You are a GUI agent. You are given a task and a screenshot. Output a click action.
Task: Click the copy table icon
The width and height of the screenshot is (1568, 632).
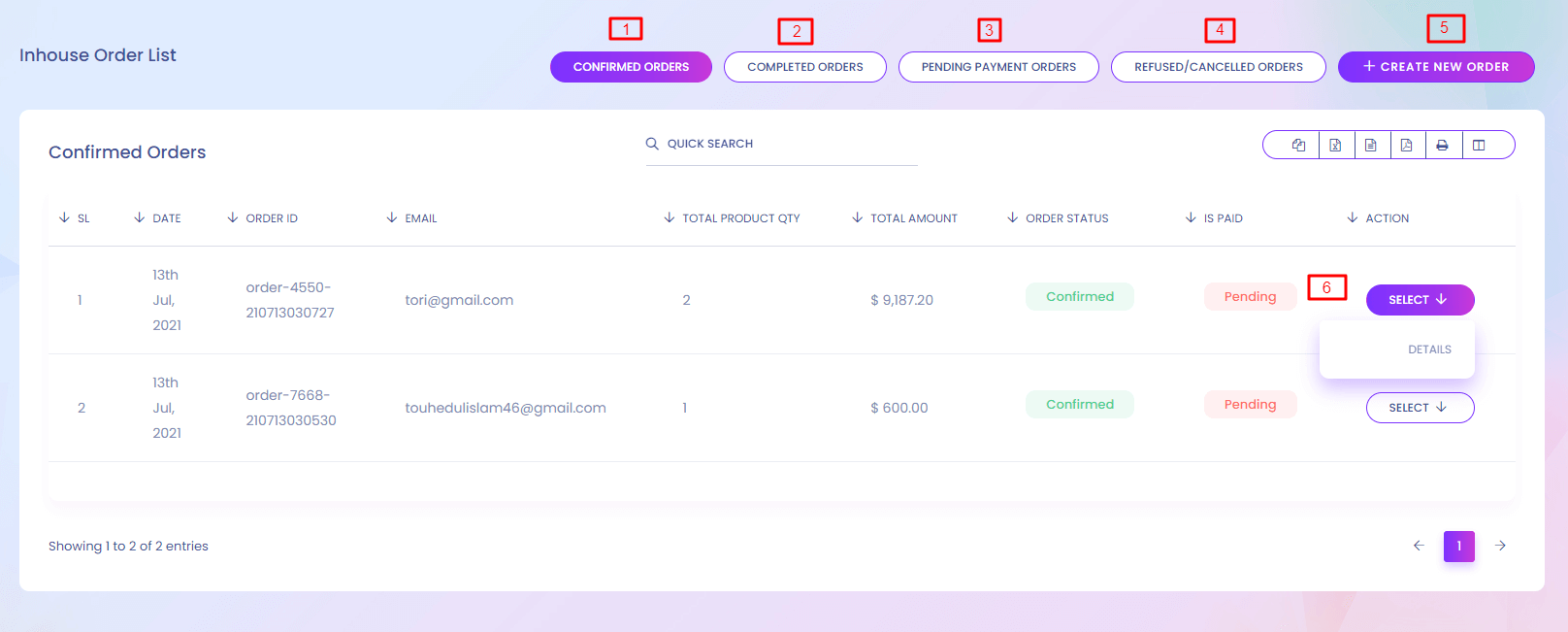pos(1298,146)
